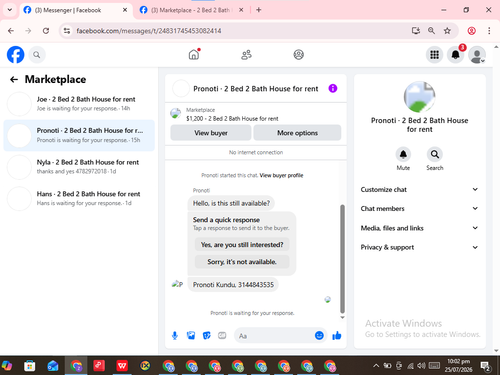Image resolution: width=500 pixels, height=375 pixels.
Task: Choose a sticker from the sticker icon
Action: [207, 335]
